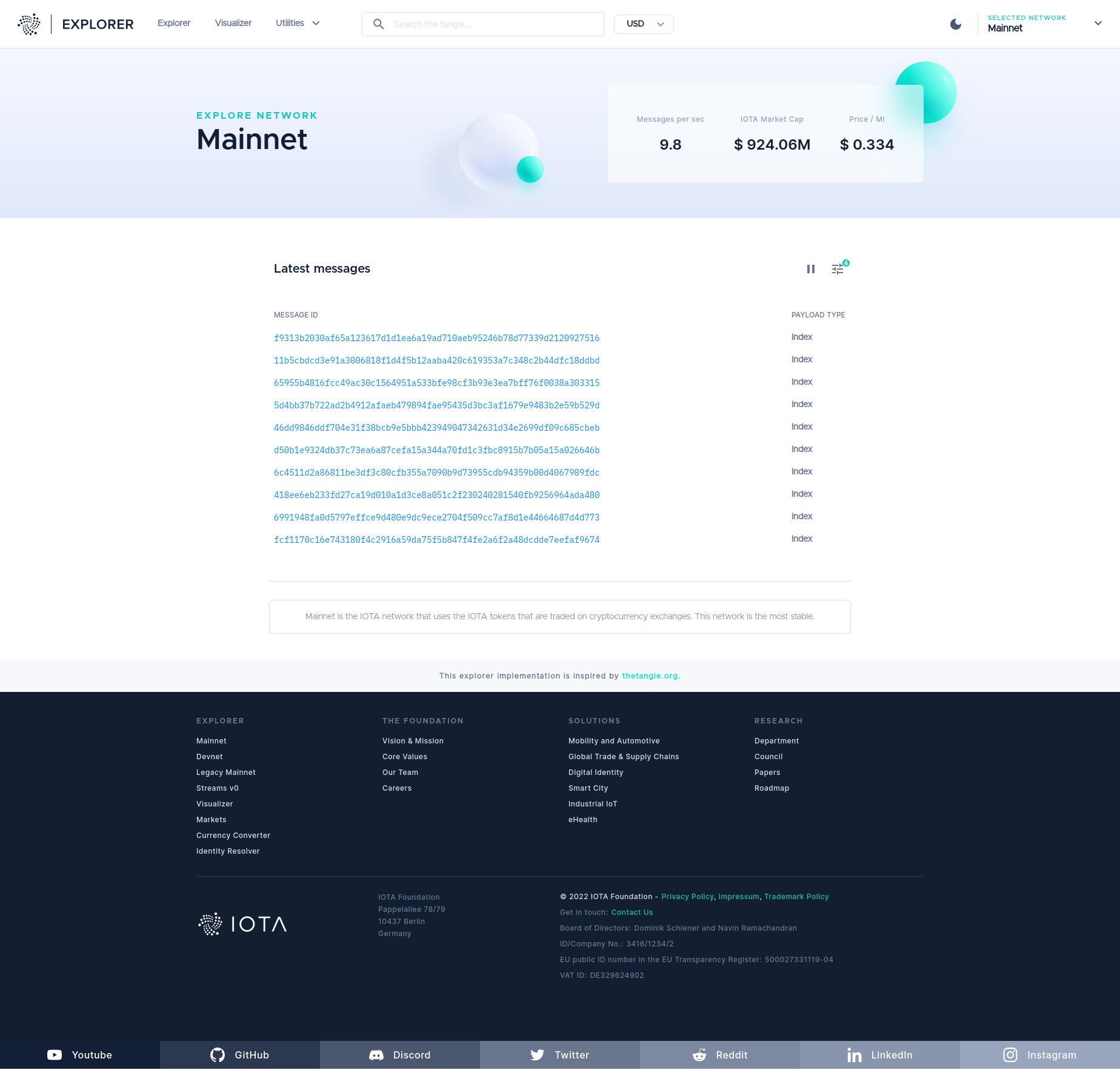Open message d50b1e9324db37c7... link

point(437,450)
